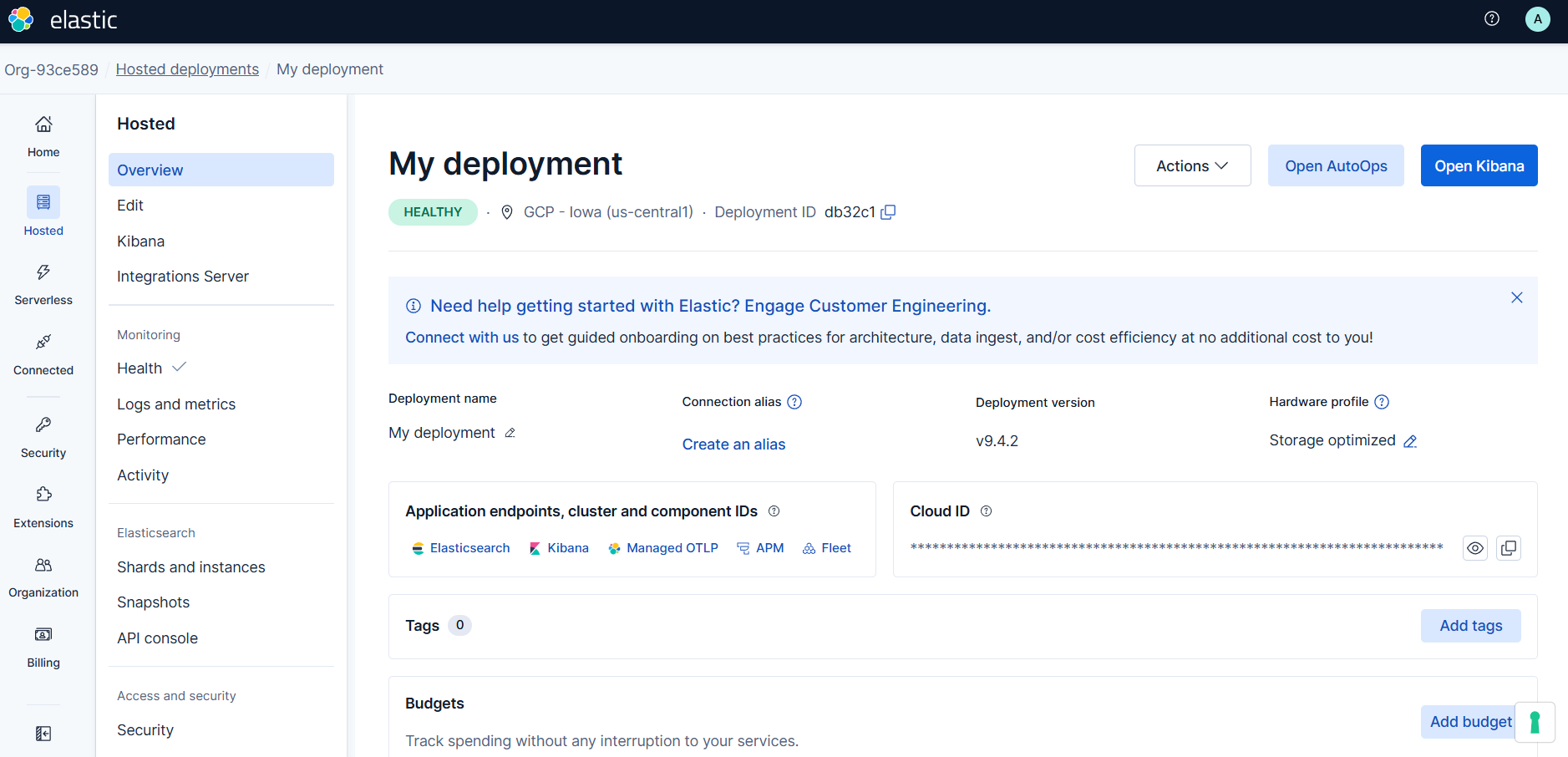Open the Hosted sidebar section
The width and height of the screenshot is (1568, 757).
43,212
